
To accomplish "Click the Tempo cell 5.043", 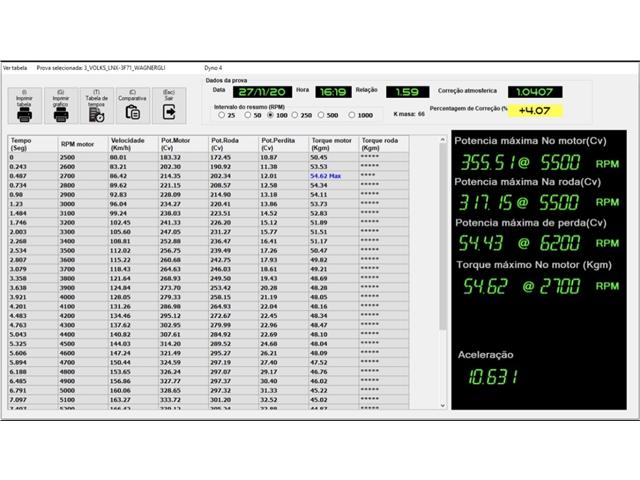I will [33, 334].
